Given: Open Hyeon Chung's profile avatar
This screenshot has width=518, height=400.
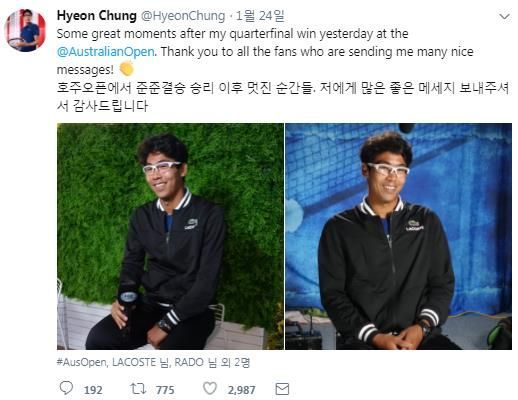Looking at the screenshot, I should pos(25,30).
